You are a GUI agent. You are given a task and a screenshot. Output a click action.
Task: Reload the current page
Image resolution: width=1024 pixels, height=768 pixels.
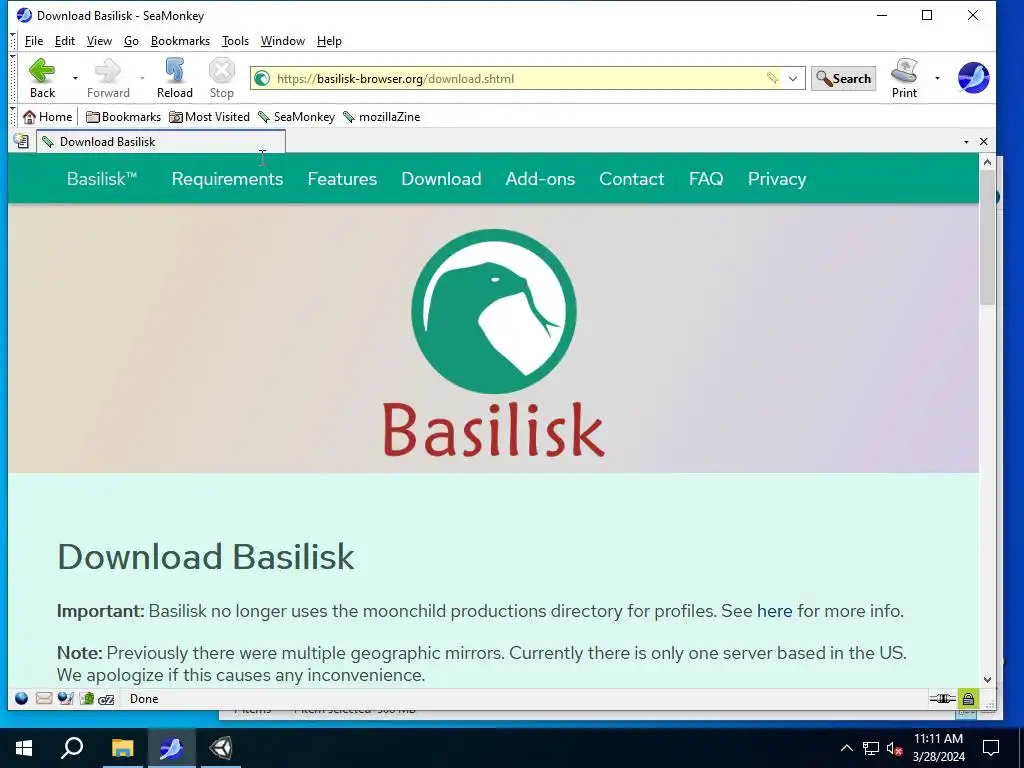click(174, 78)
